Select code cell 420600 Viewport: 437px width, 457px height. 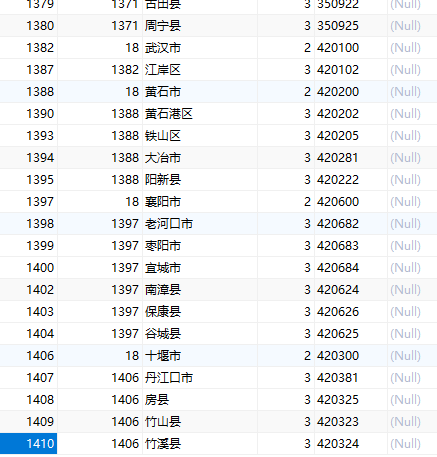(351, 202)
